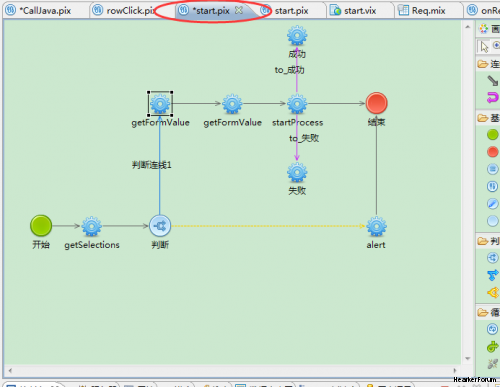Click the vertical scrollbar up arrow
500x387 pixels.
pyautogui.click(x=467, y=27)
